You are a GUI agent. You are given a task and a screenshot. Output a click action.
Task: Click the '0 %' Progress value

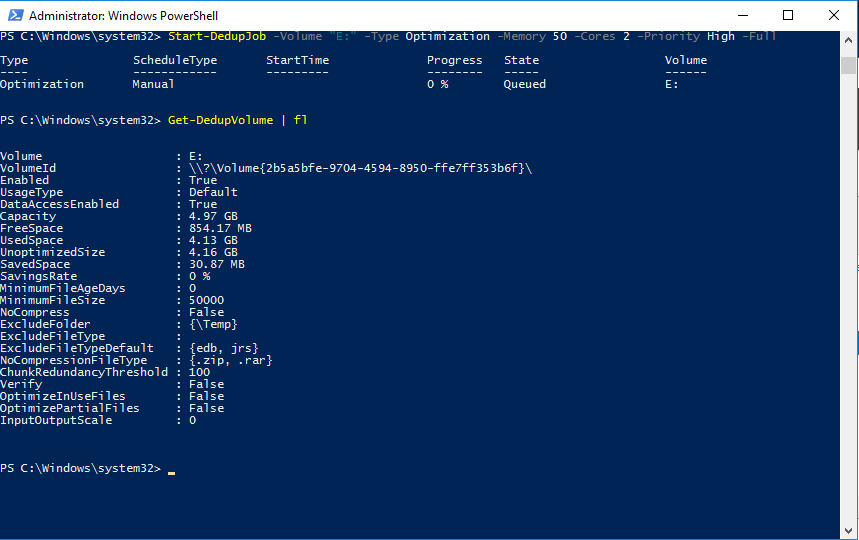pos(437,84)
